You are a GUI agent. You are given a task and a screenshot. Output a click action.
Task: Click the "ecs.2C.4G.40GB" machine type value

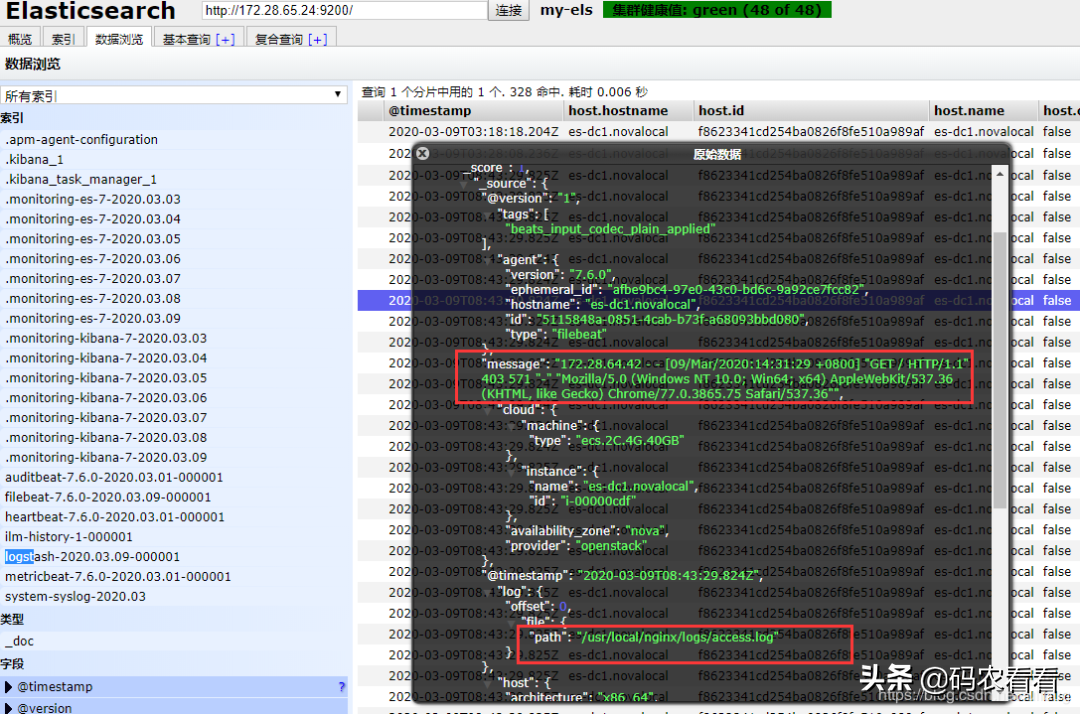click(x=630, y=440)
